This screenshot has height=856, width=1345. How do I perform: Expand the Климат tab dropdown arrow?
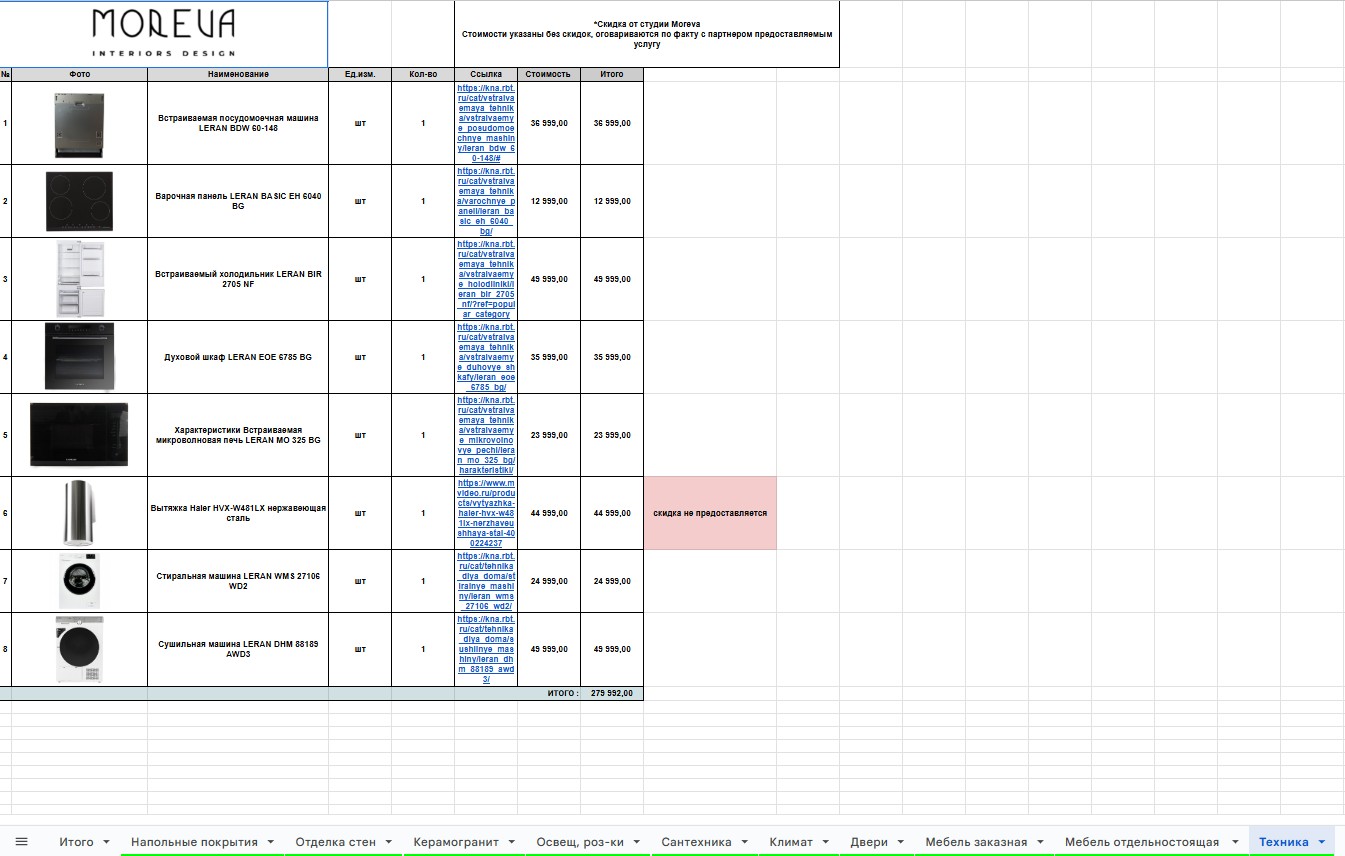tap(825, 842)
